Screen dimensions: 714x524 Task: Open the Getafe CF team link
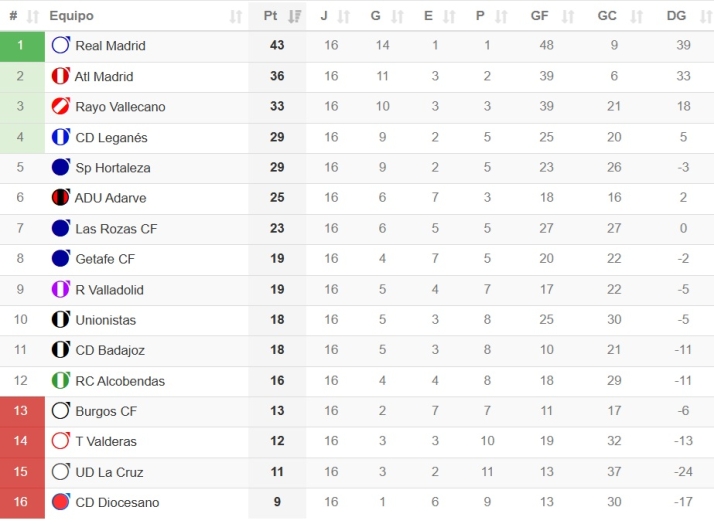pyautogui.click(x=105, y=259)
